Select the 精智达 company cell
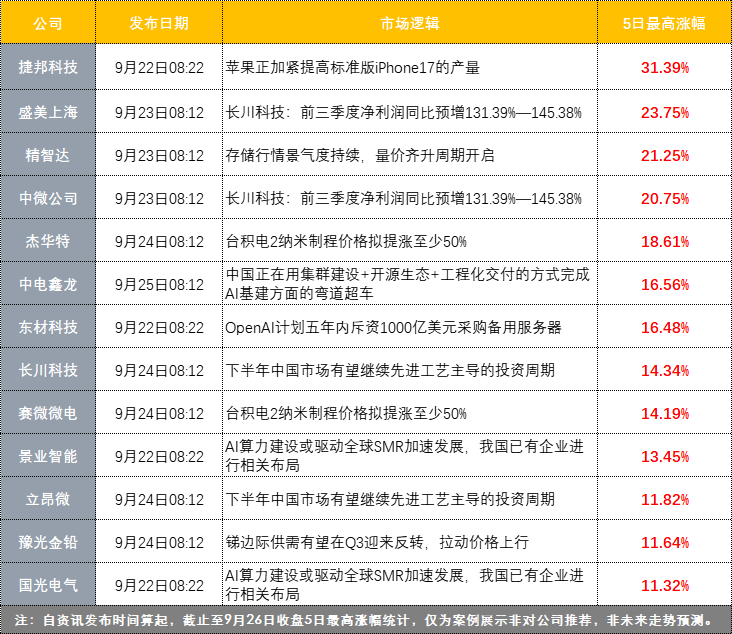The image size is (732, 634). click(x=48, y=155)
